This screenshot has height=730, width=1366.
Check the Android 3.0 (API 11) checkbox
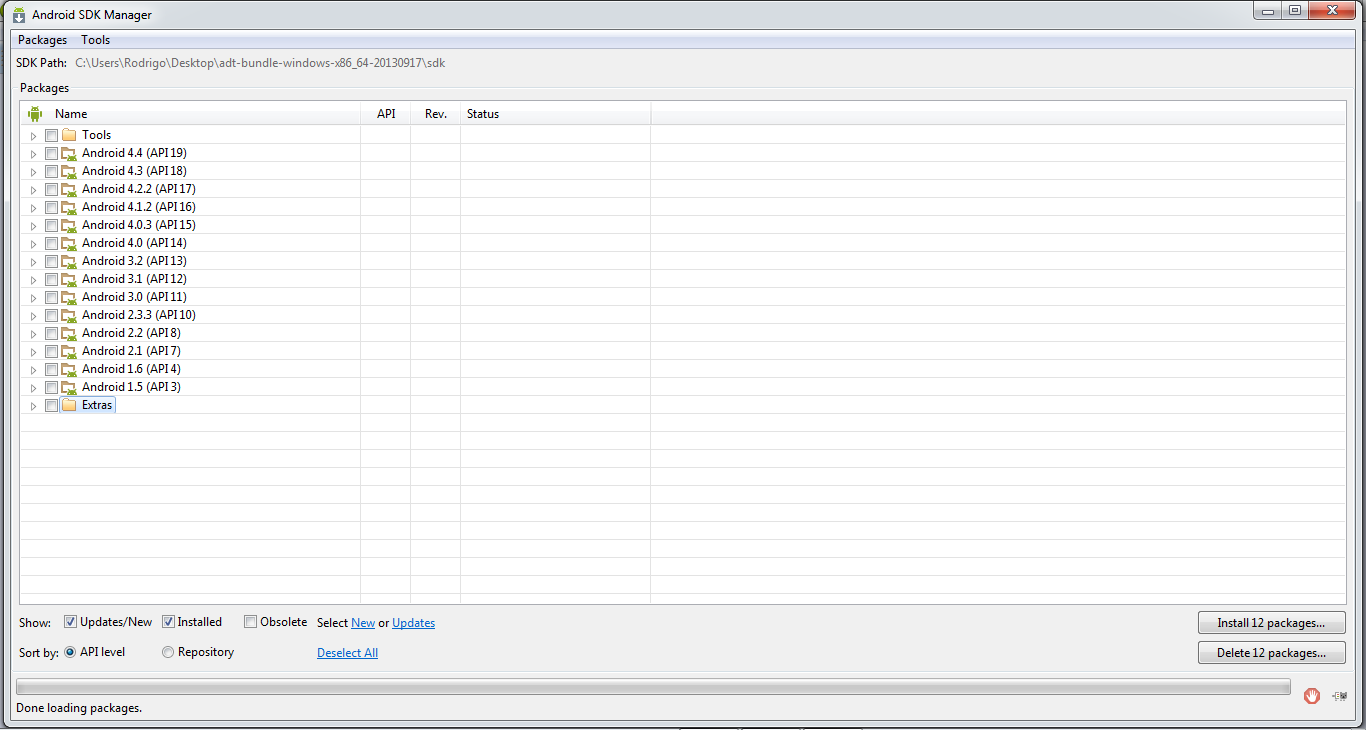(51, 297)
